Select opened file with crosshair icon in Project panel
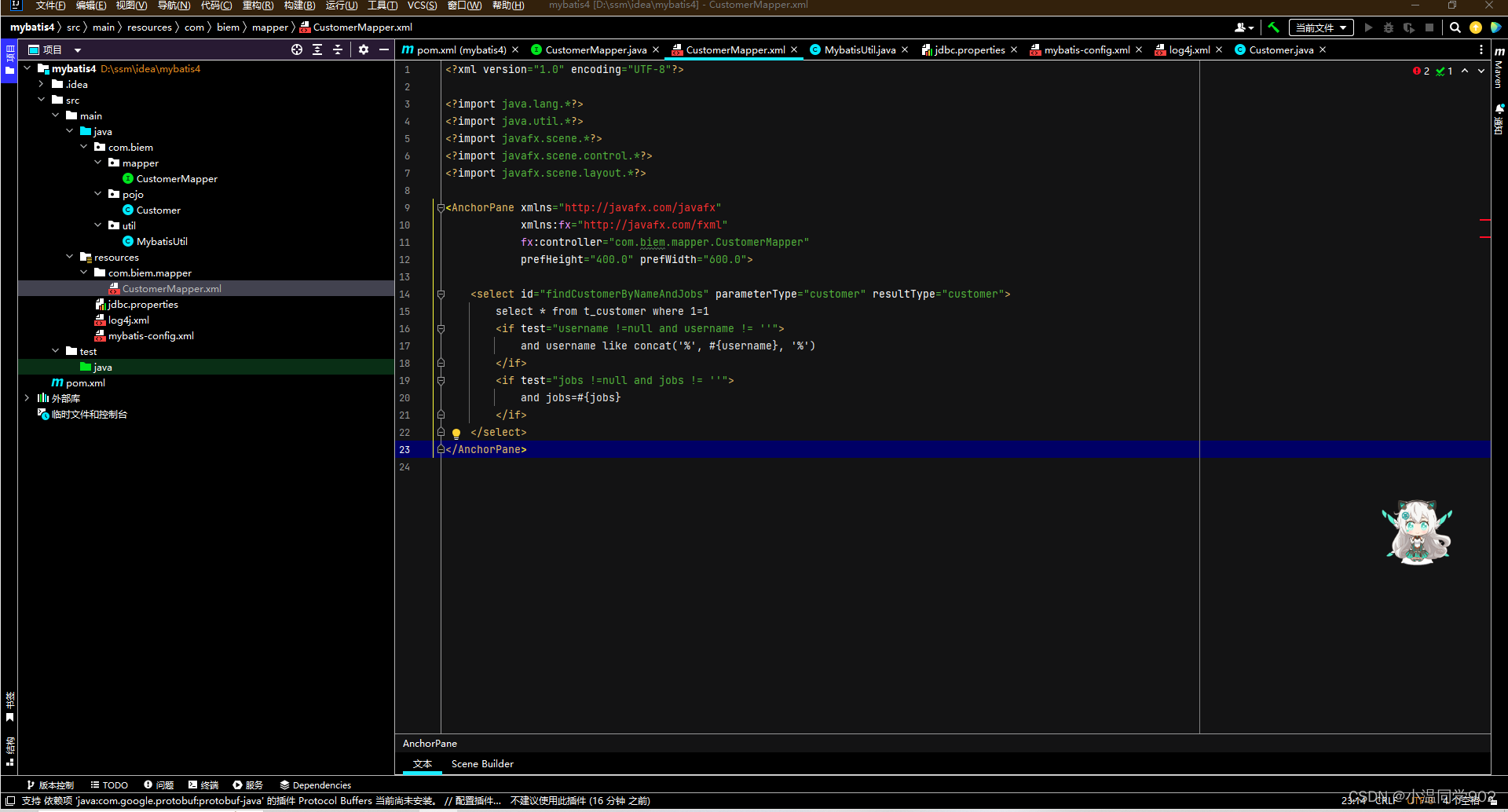The image size is (1508, 812). point(297,49)
